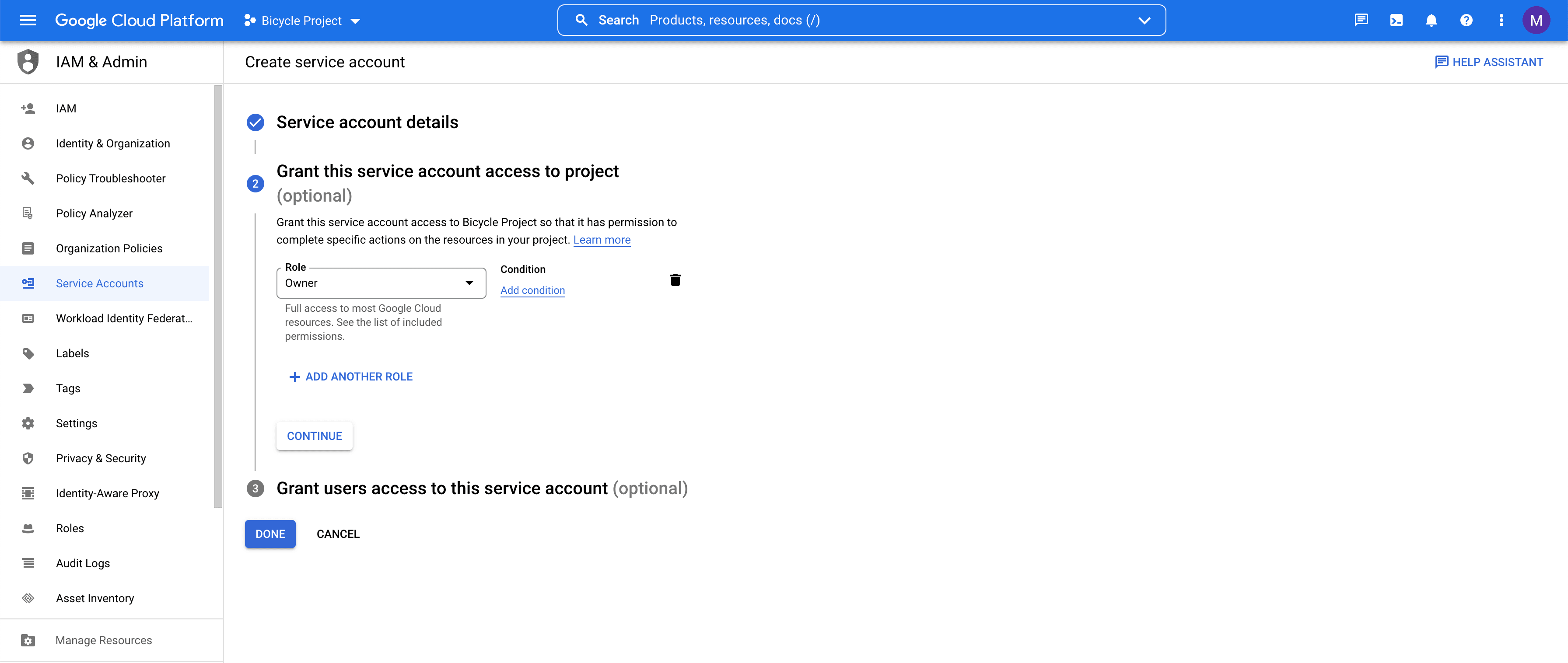Open the Role dropdown showing Owner
The image size is (1568, 663).
pyautogui.click(x=381, y=283)
